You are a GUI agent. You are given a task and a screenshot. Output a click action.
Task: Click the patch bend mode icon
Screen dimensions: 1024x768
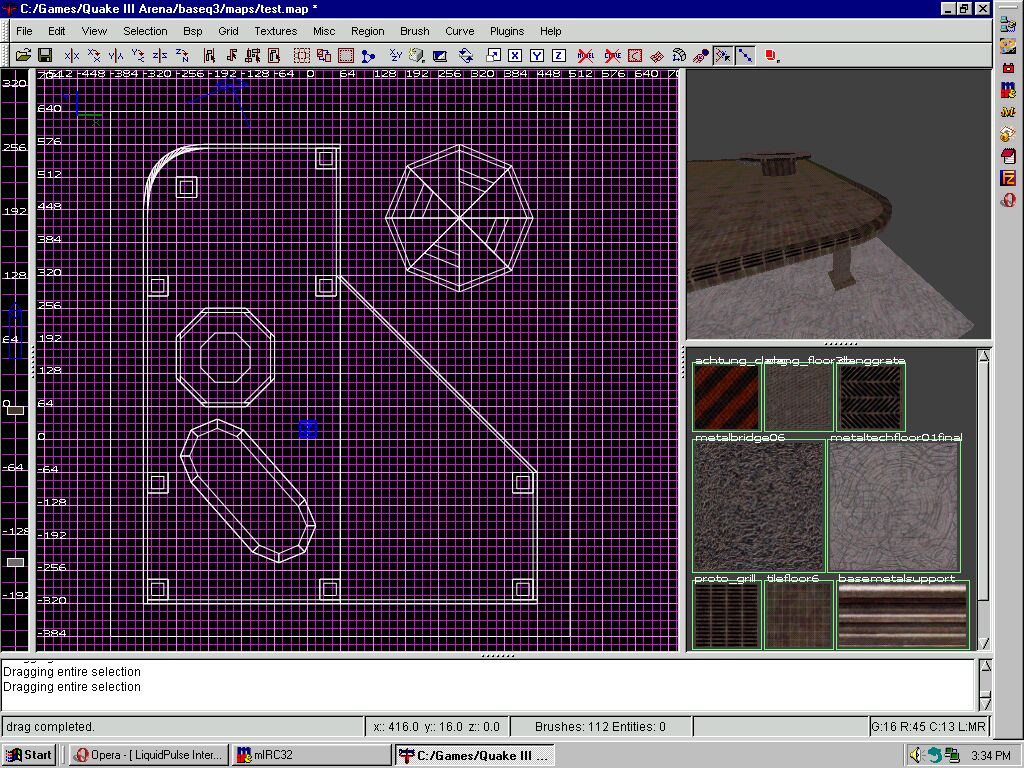click(679, 56)
